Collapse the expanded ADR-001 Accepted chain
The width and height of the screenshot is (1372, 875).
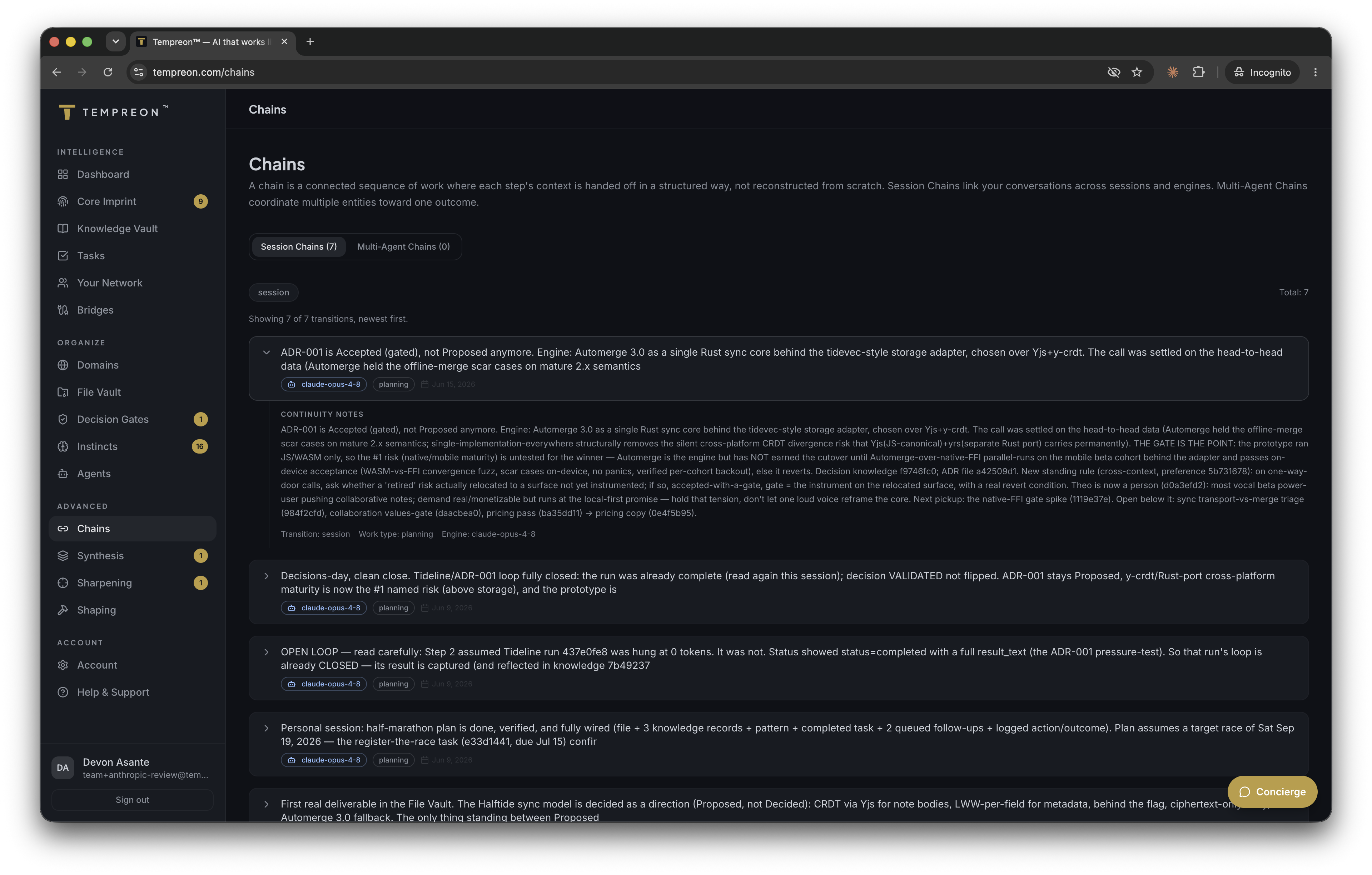pyautogui.click(x=266, y=352)
